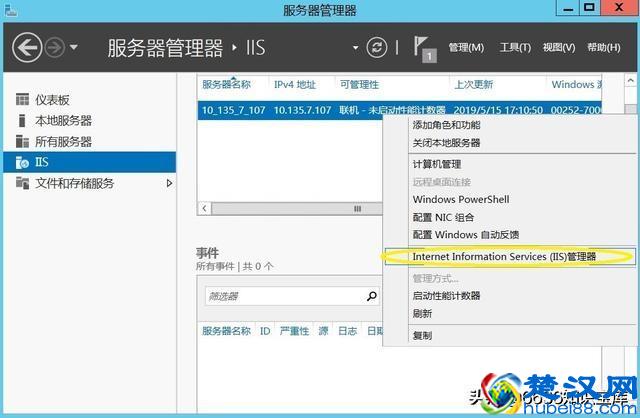The height and width of the screenshot is (418, 640).
Task: Click the IP cell 10.135.7.107
Action: point(302,110)
